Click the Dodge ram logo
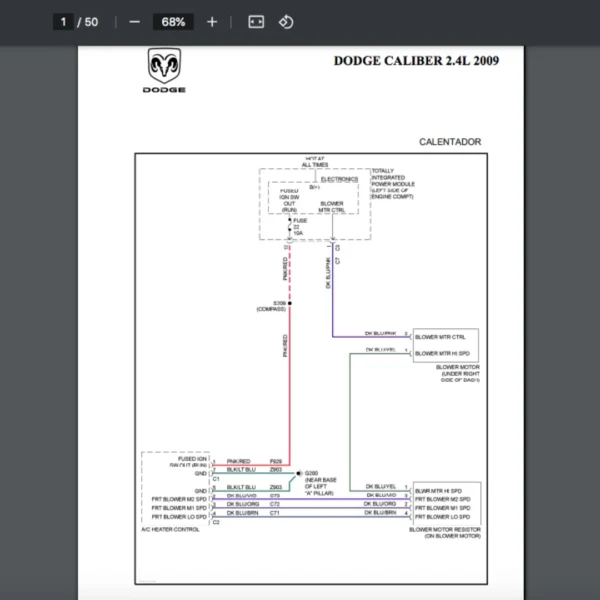The width and height of the screenshot is (600, 600). tap(166, 72)
